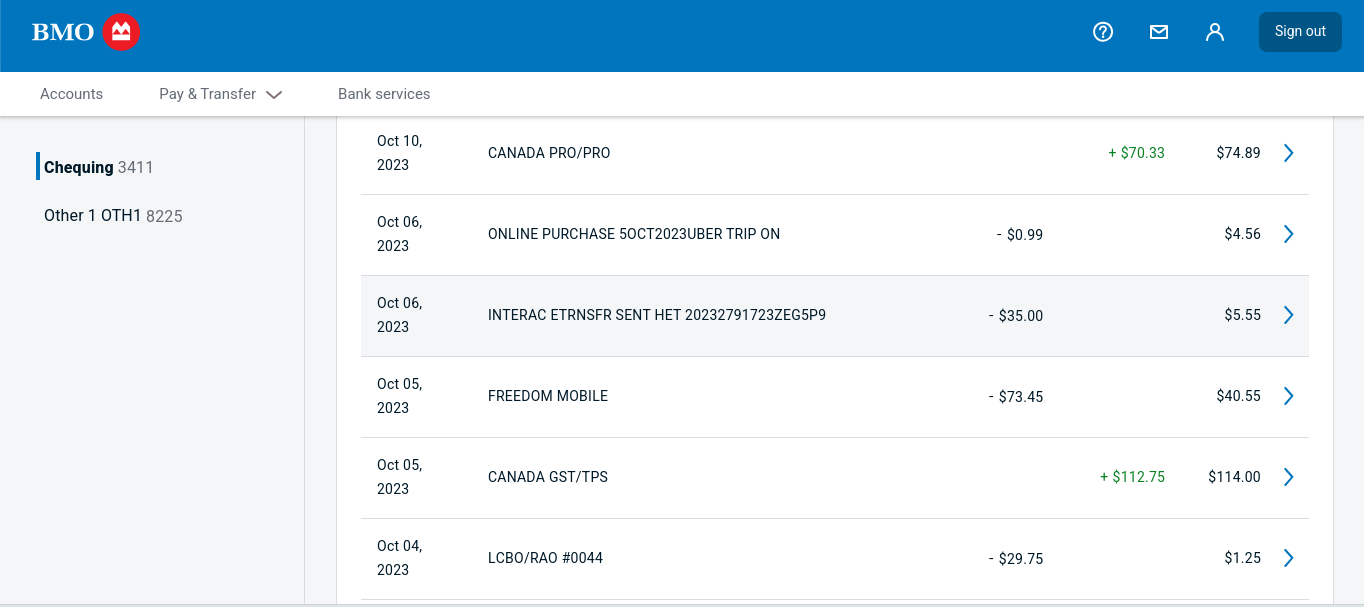Expand the FREEDOM MOBILE transaction chevron

[x=1288, y=396]
